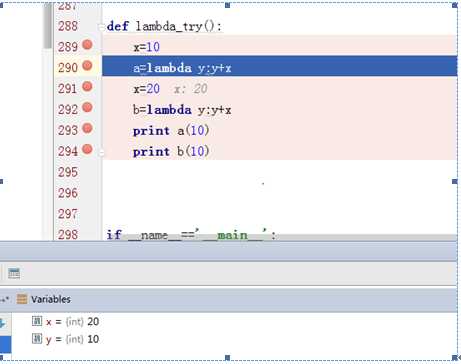Image resolution: width=461 pixels, height=364 pixels.
Task: Click the fold end marker at line 294
Action: 101,153
